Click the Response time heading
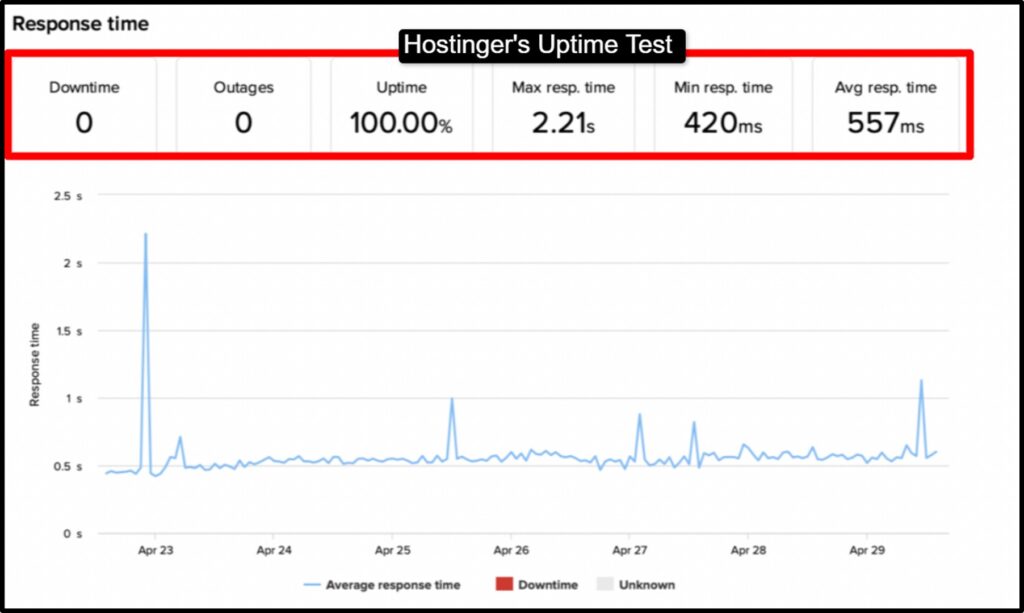1024x613 pixels. coord(80,24)
